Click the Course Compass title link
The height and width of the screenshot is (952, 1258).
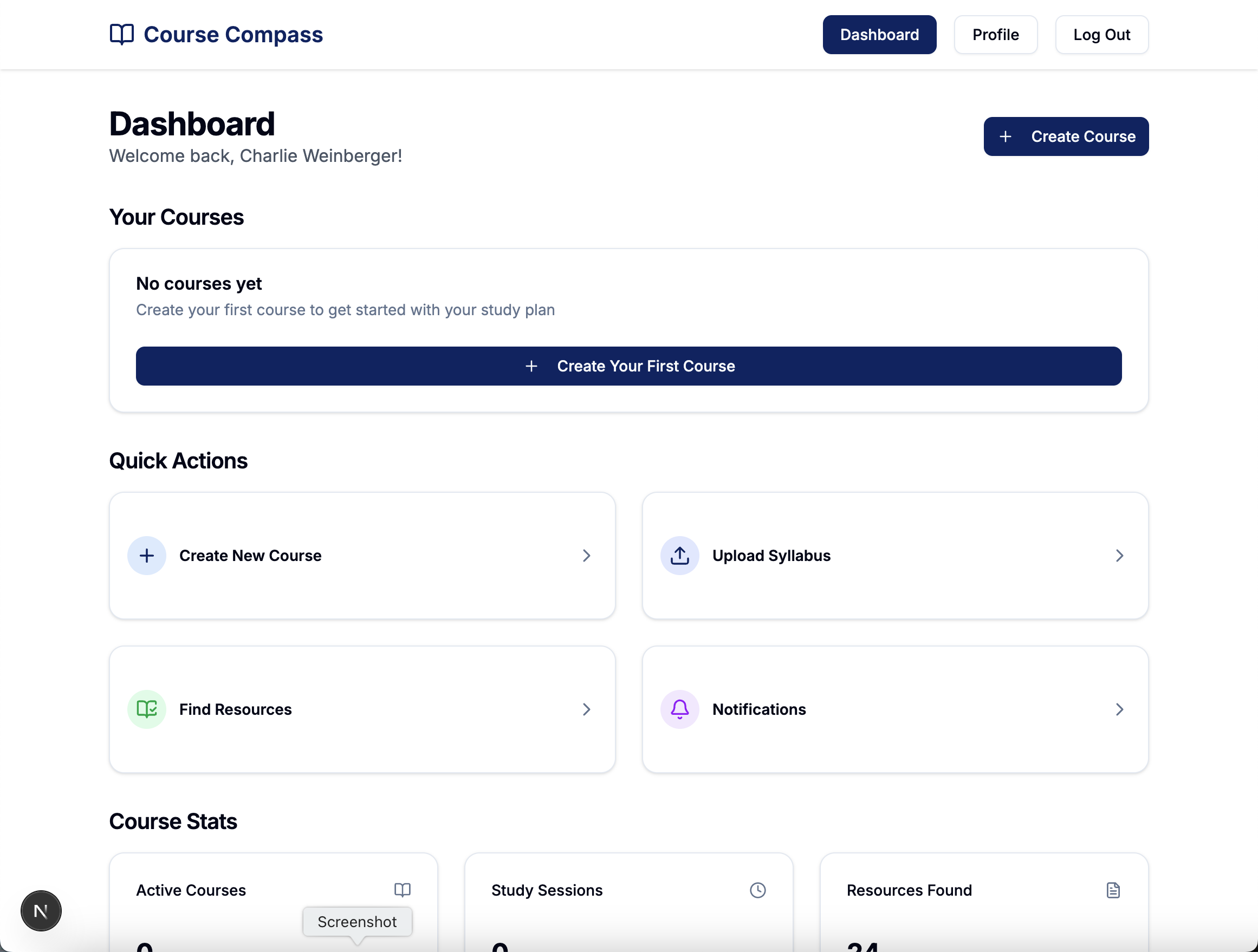pyautogui.click(x=233, y=35)
